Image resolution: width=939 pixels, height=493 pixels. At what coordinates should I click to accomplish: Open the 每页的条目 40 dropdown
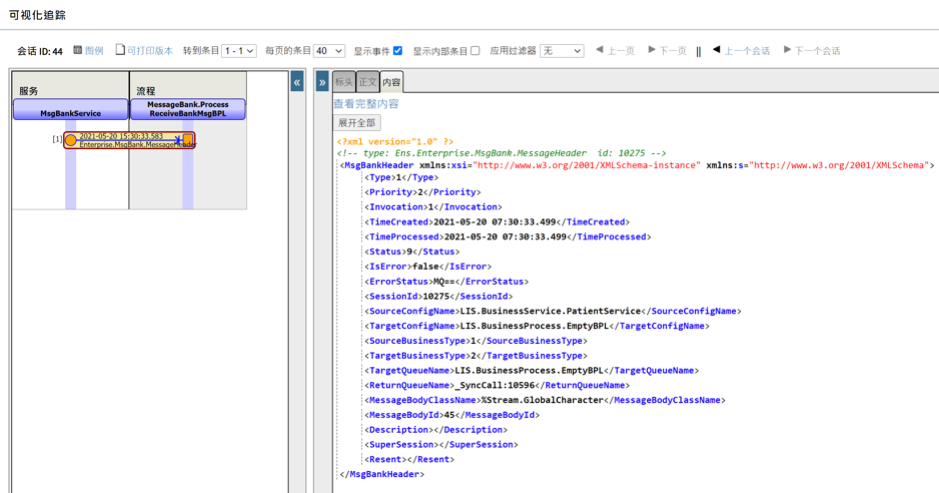pyautogui.click(x=329, y=51)
